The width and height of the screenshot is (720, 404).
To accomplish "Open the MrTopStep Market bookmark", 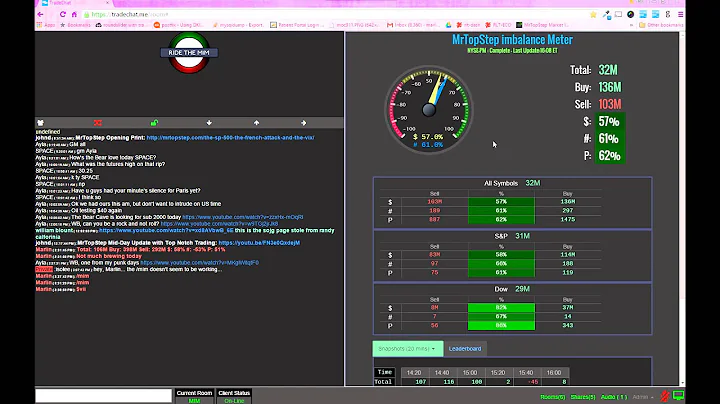I will pos(542,25).
